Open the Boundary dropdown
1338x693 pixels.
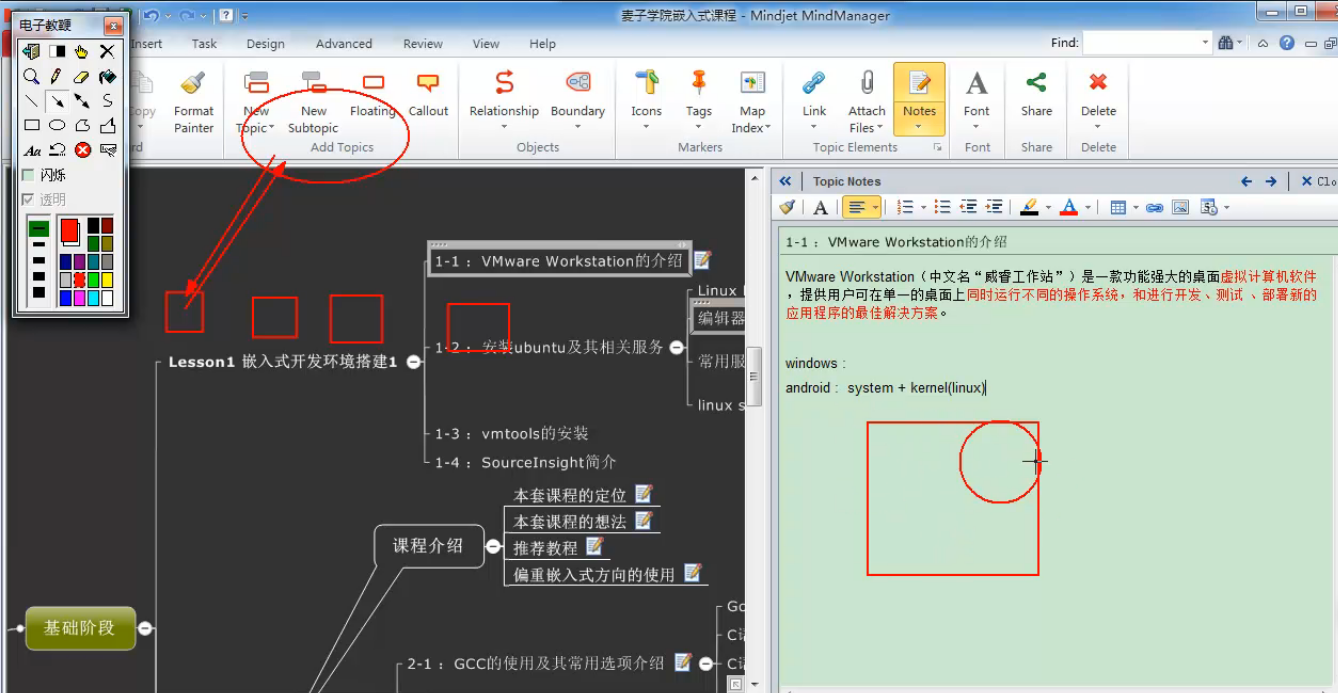click(577, 127)
